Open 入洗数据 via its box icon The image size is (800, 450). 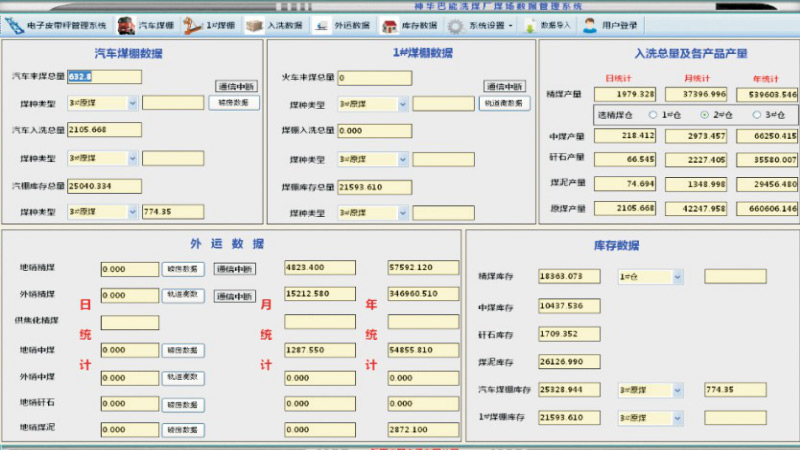(x=255, y=25)
